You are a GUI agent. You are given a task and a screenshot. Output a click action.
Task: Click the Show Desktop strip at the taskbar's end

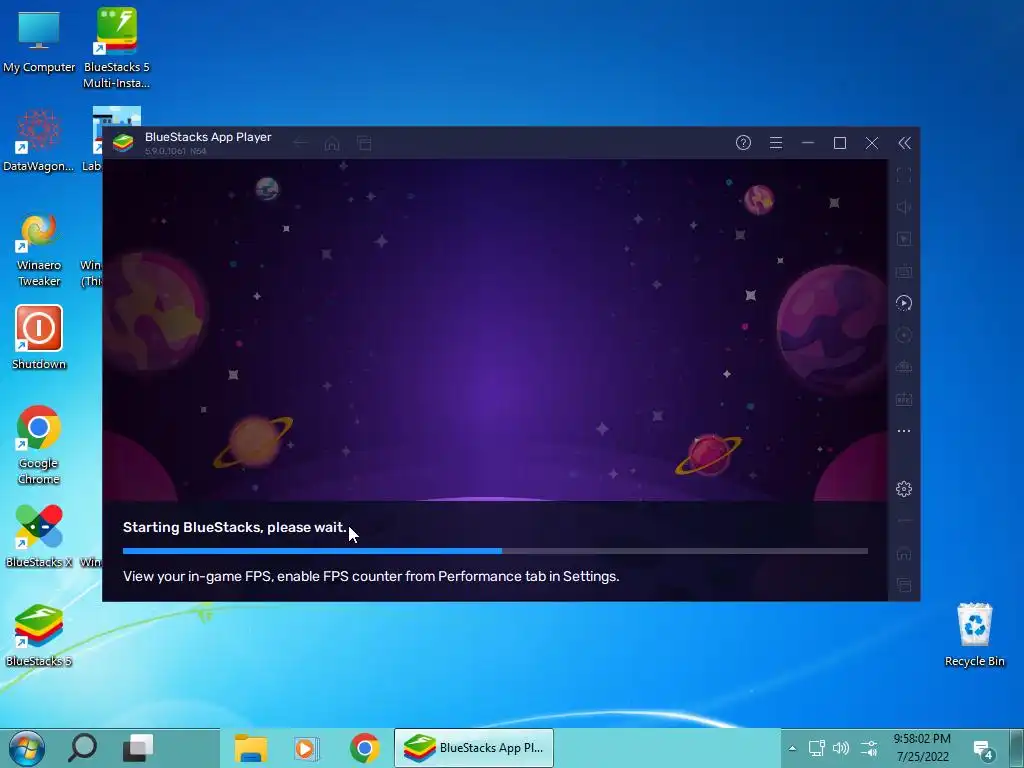[1017, 748]
